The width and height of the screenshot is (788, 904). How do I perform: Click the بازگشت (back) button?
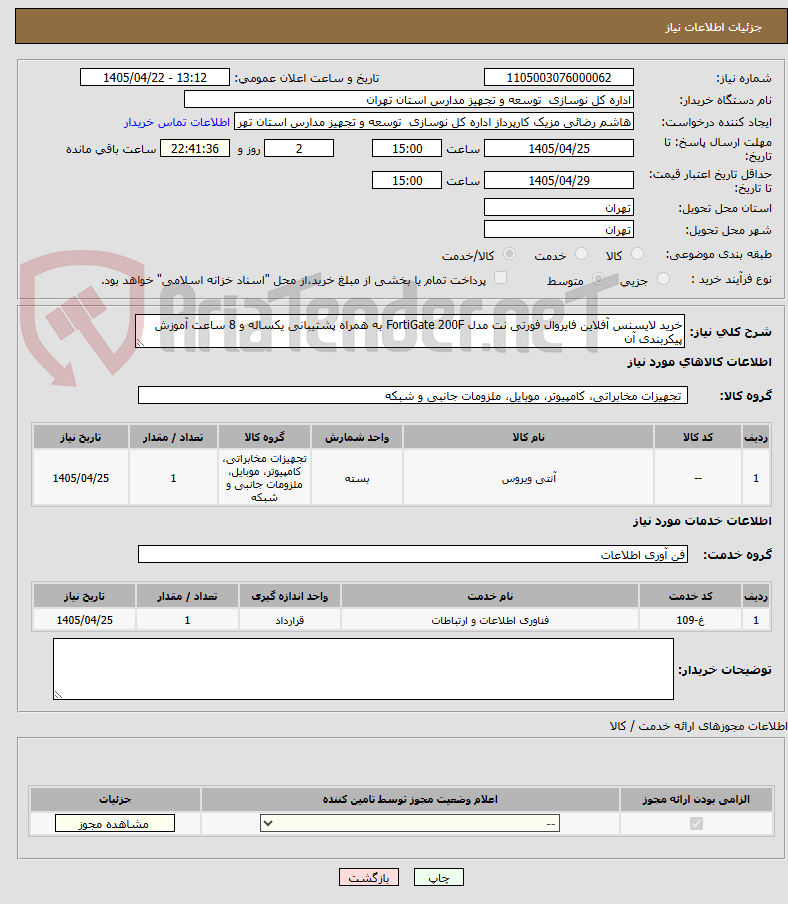pos(369,877)
